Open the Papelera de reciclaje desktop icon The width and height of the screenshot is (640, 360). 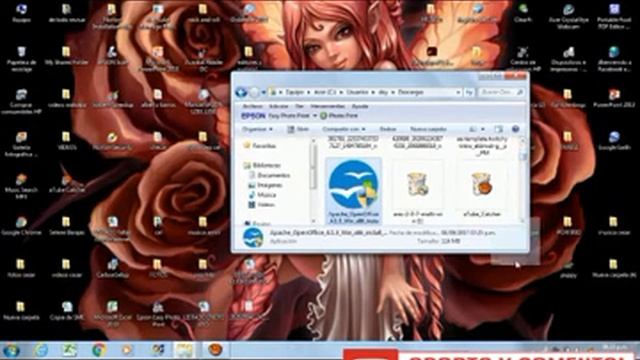pos(21,59)
